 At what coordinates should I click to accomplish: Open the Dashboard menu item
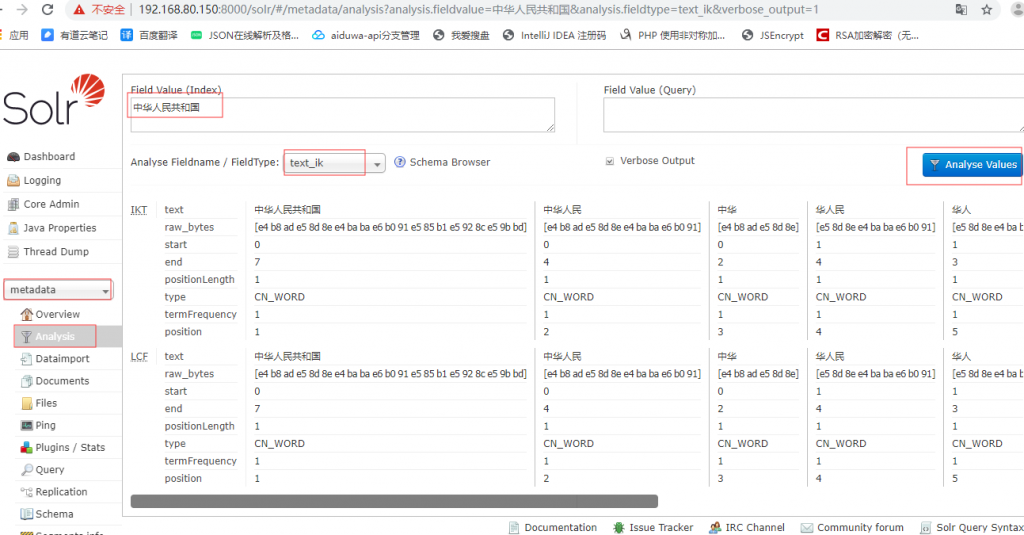[49, 157]
